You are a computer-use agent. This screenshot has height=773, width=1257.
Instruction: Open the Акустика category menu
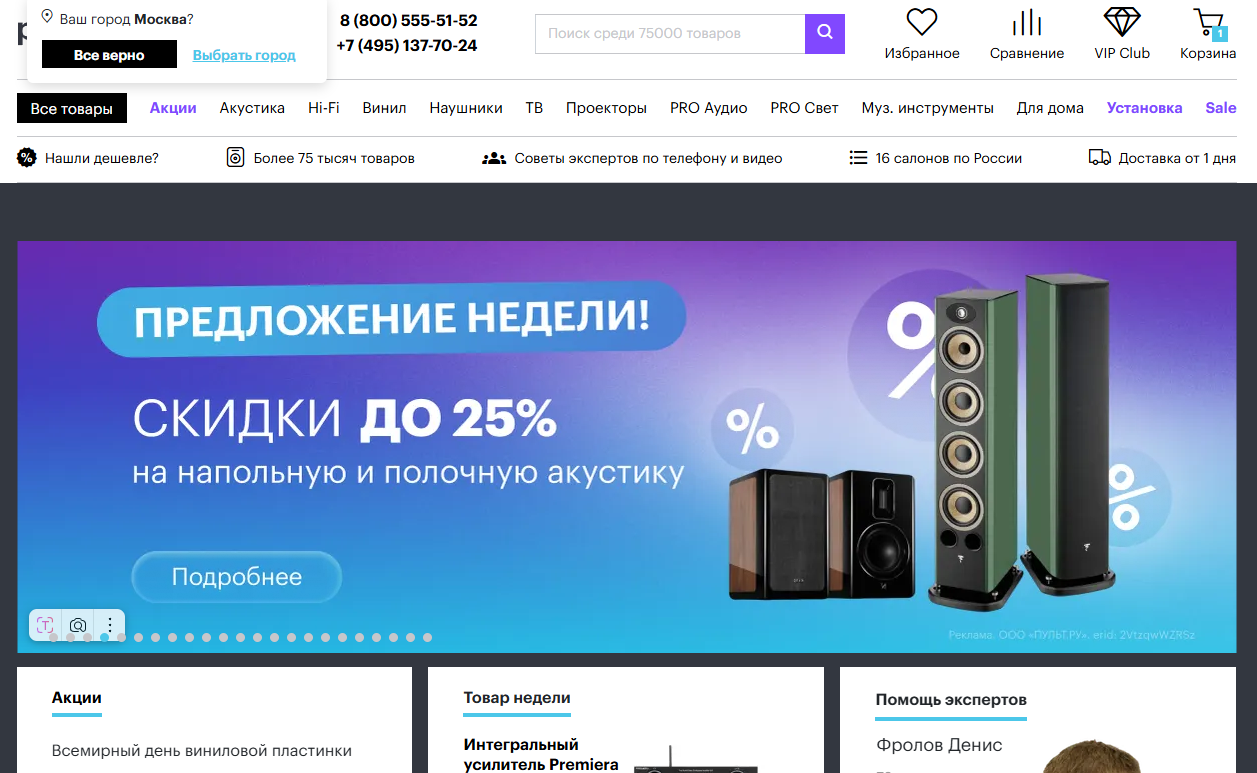(252, 108)
